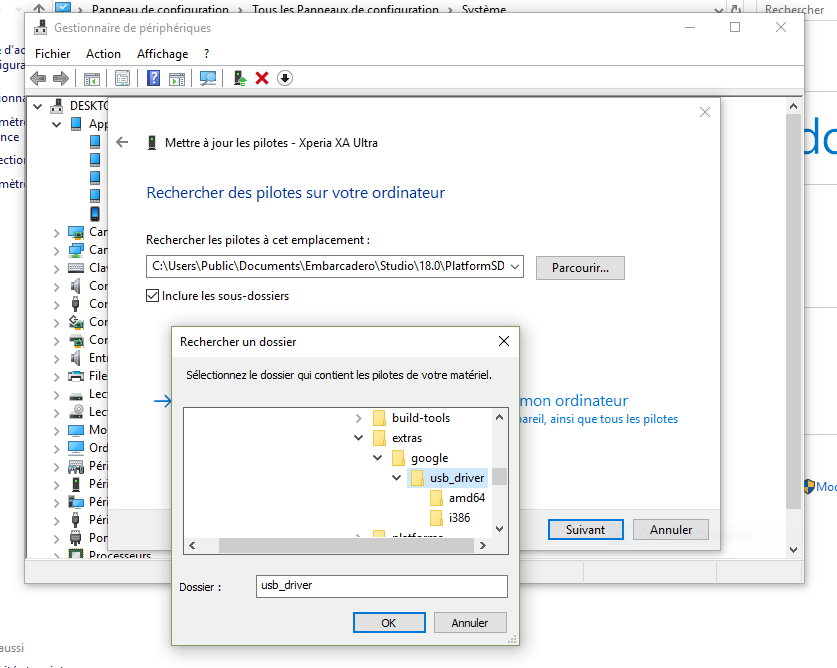Click the red X uninstall device icon
Screen dimensions: 837x668
point(262,78)
